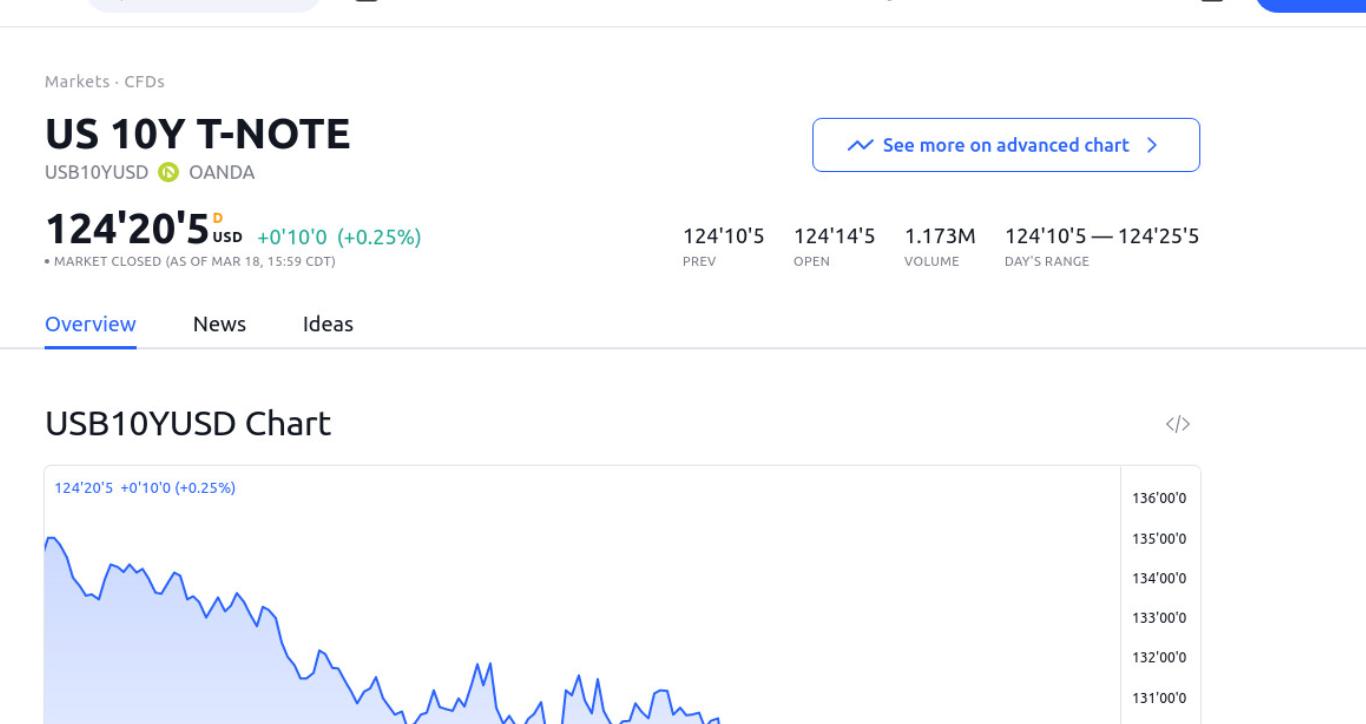Click the chart legend 124'20'5 +0'10'0 (+0.25%)
Viewport: 1366px width, 724px height.
pos(145,488)
